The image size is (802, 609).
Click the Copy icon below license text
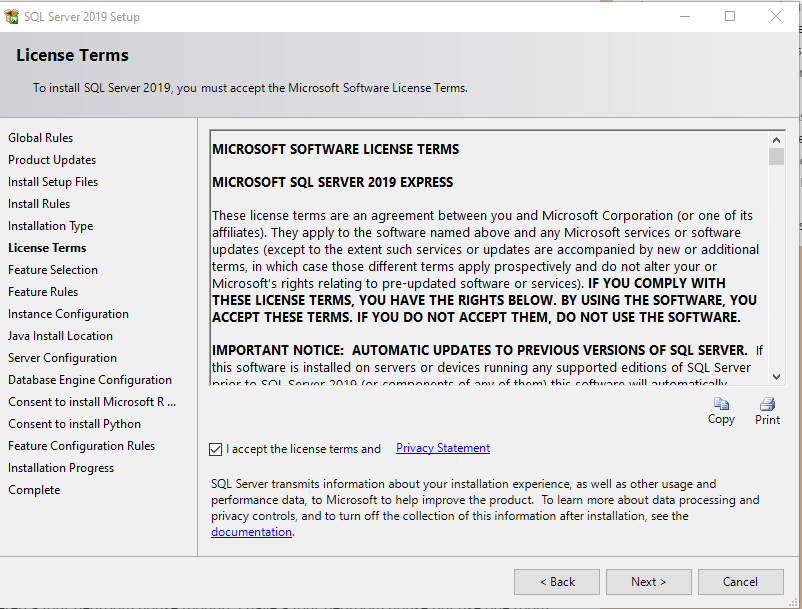tap(721, 404)
